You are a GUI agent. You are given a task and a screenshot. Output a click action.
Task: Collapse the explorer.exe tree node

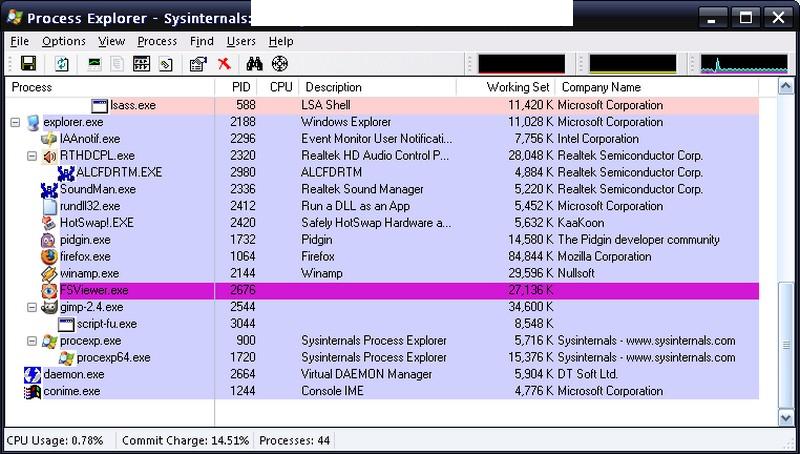coord(15,122)
